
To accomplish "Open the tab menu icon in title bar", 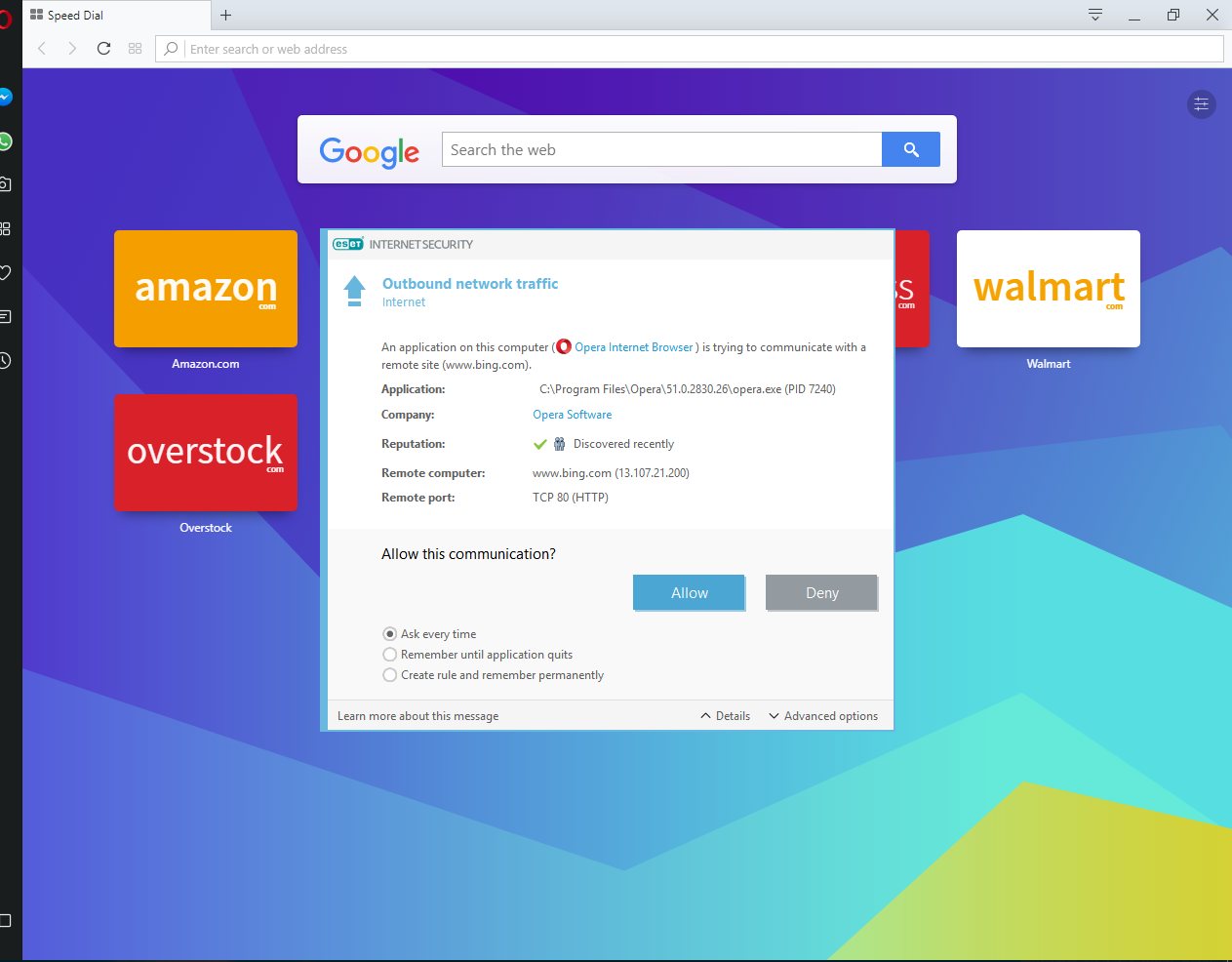I will point(1095,15).
